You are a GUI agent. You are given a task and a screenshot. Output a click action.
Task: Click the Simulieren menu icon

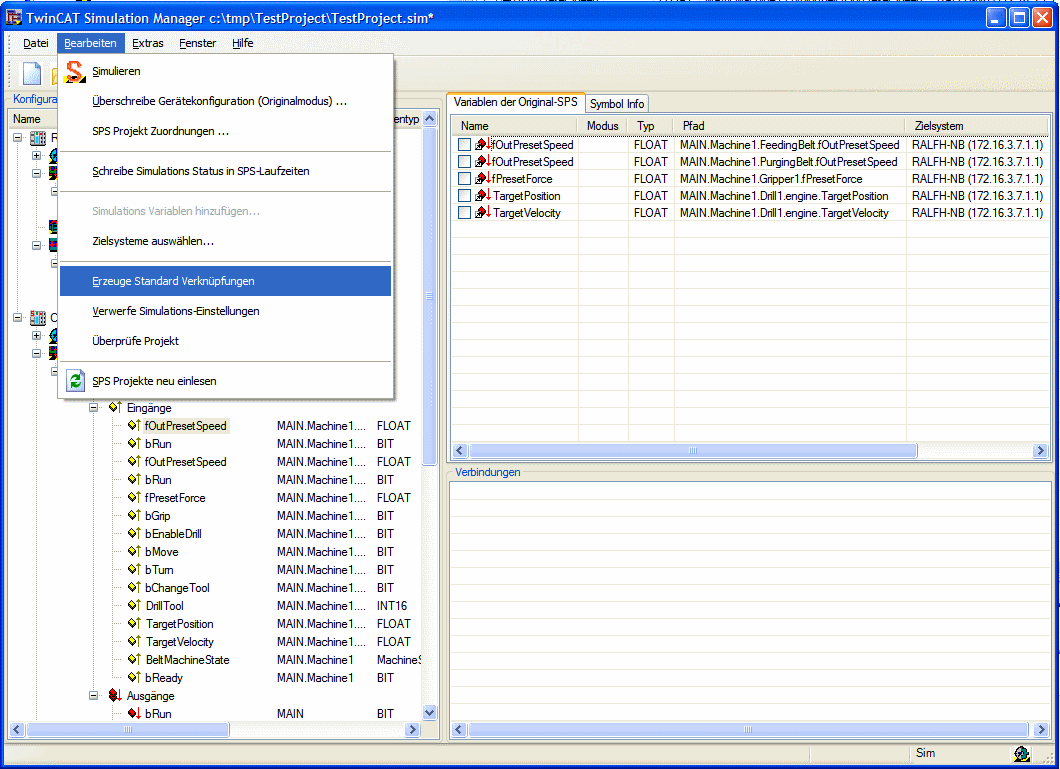(75, 71)
